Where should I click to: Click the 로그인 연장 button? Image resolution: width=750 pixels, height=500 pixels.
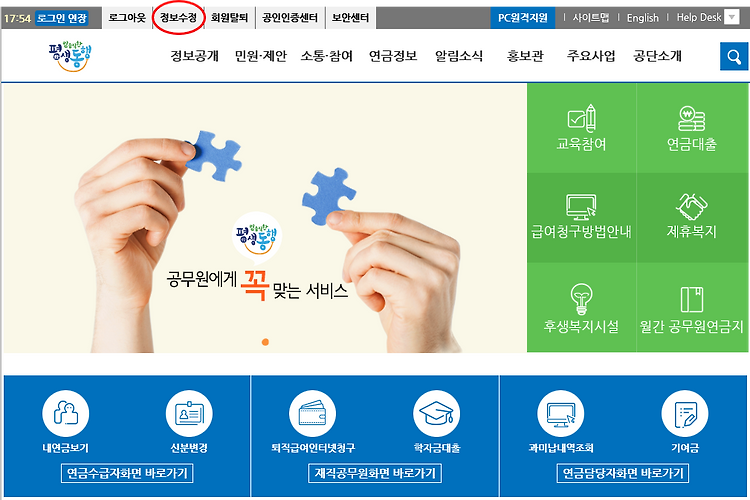coord(62,18)
